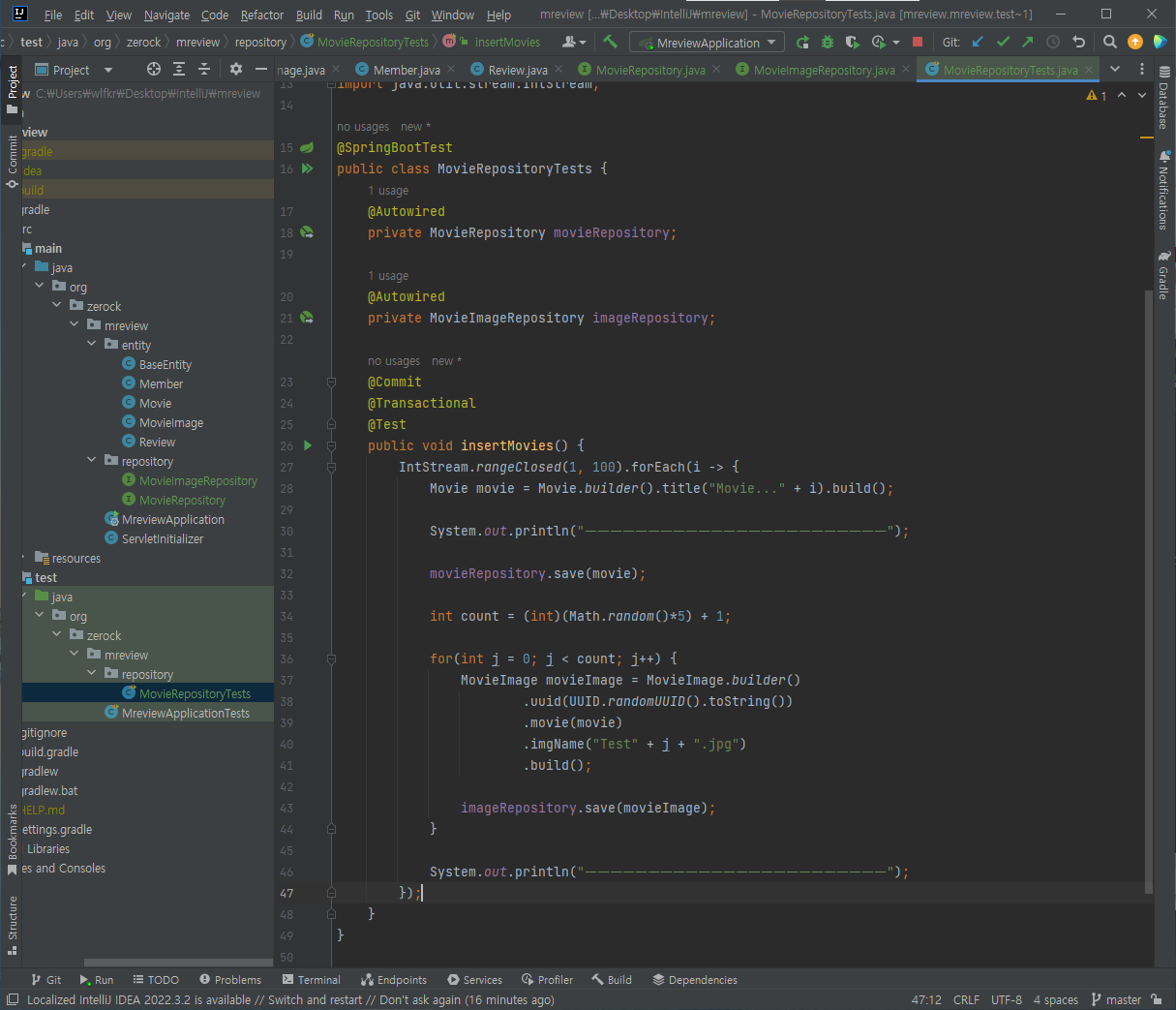Toggle the Commit side tool window
1176x1010 pixels.
(x=13, y=161)
